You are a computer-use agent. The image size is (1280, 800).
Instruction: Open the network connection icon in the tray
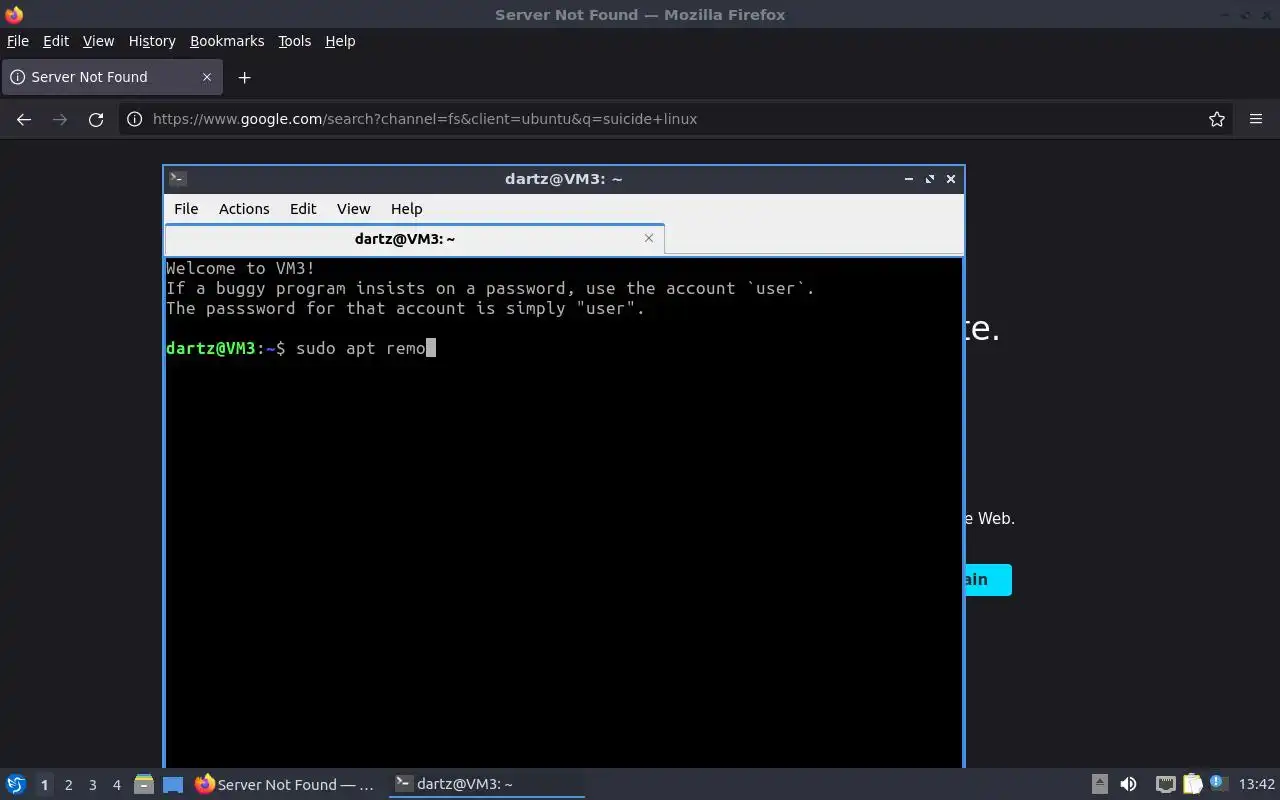tap(1165, 785)
